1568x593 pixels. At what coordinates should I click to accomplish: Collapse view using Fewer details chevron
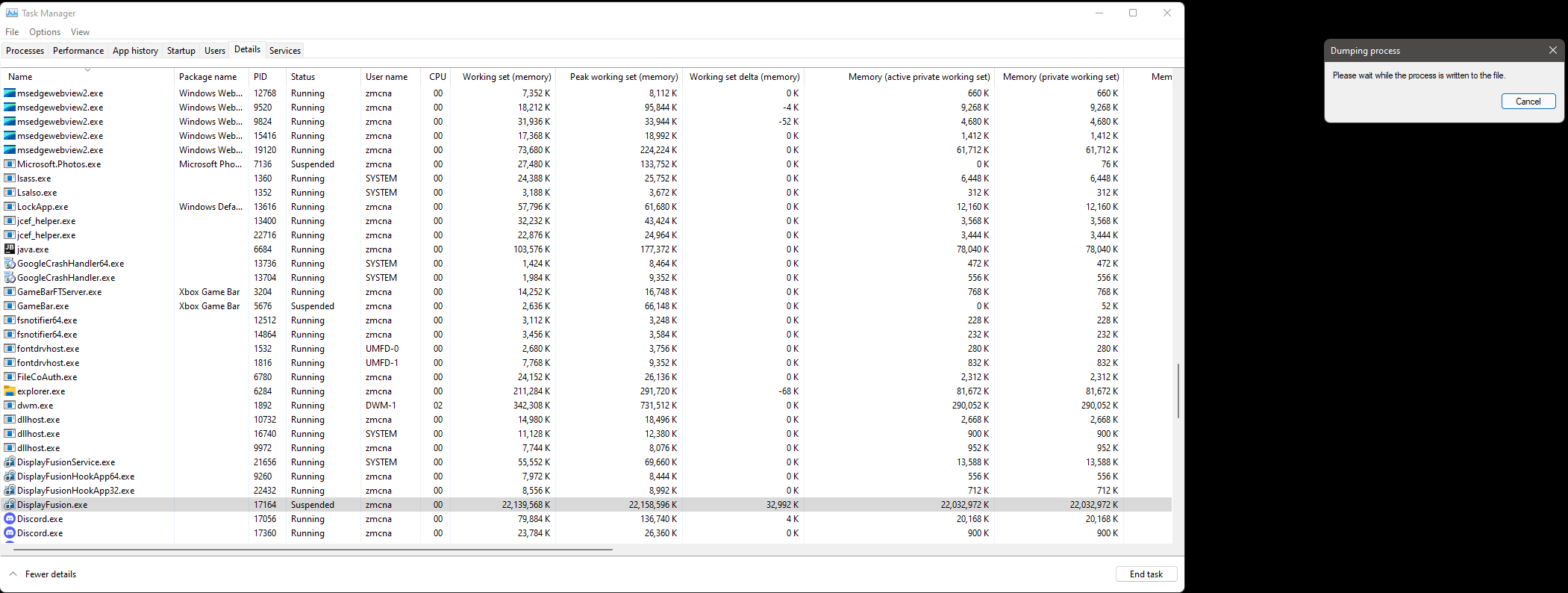(13, 574)
